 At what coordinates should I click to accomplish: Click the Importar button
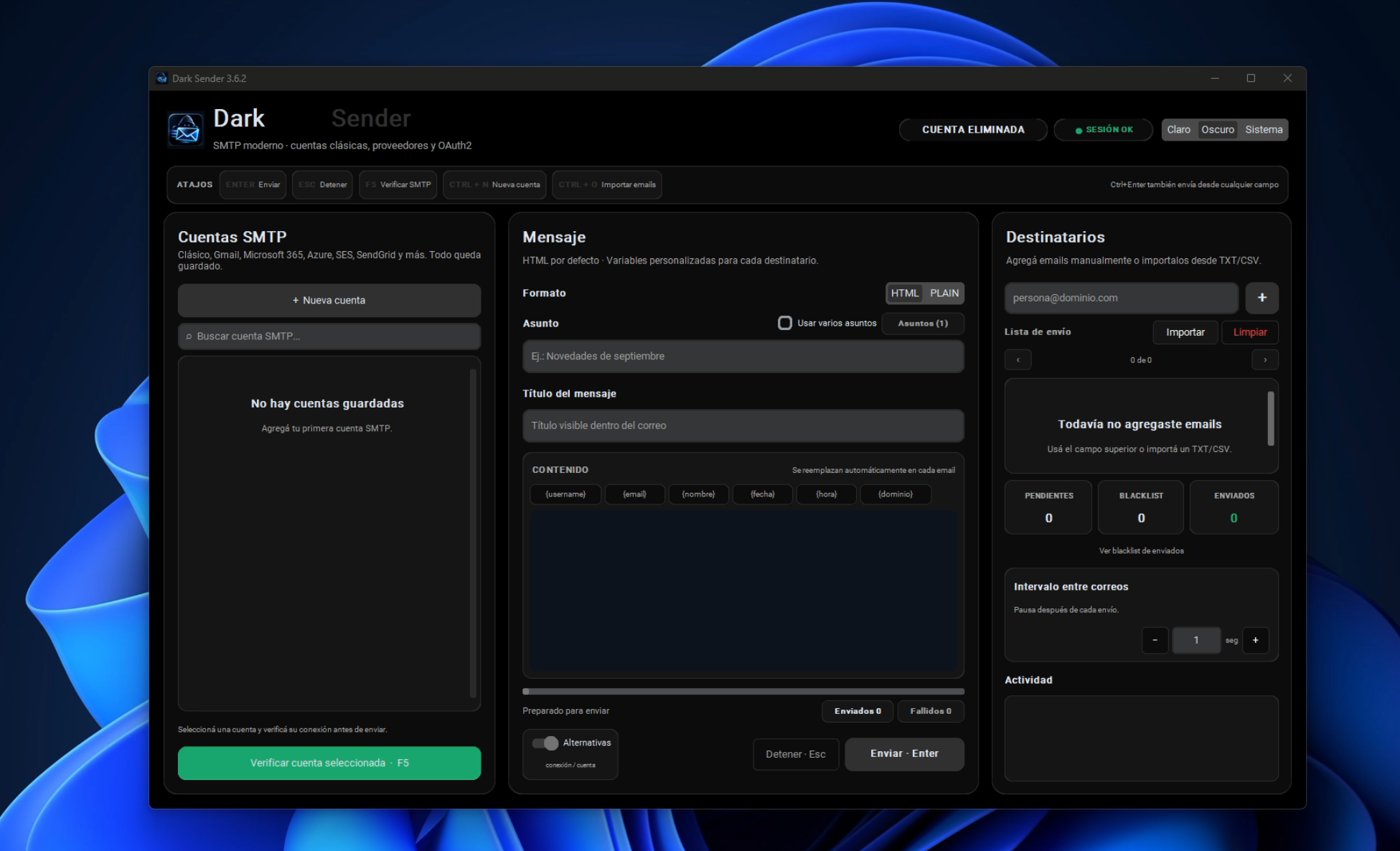click(1185, 332)
